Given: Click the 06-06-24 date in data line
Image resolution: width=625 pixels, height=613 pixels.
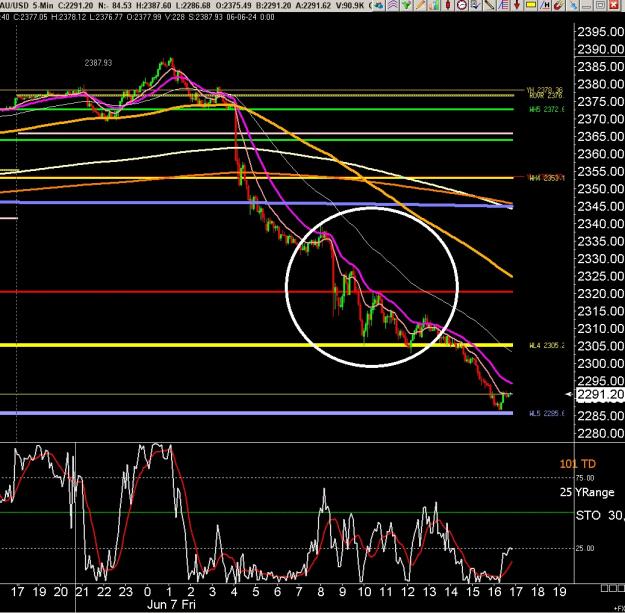Looking at the screenshot, I should 241,17.
